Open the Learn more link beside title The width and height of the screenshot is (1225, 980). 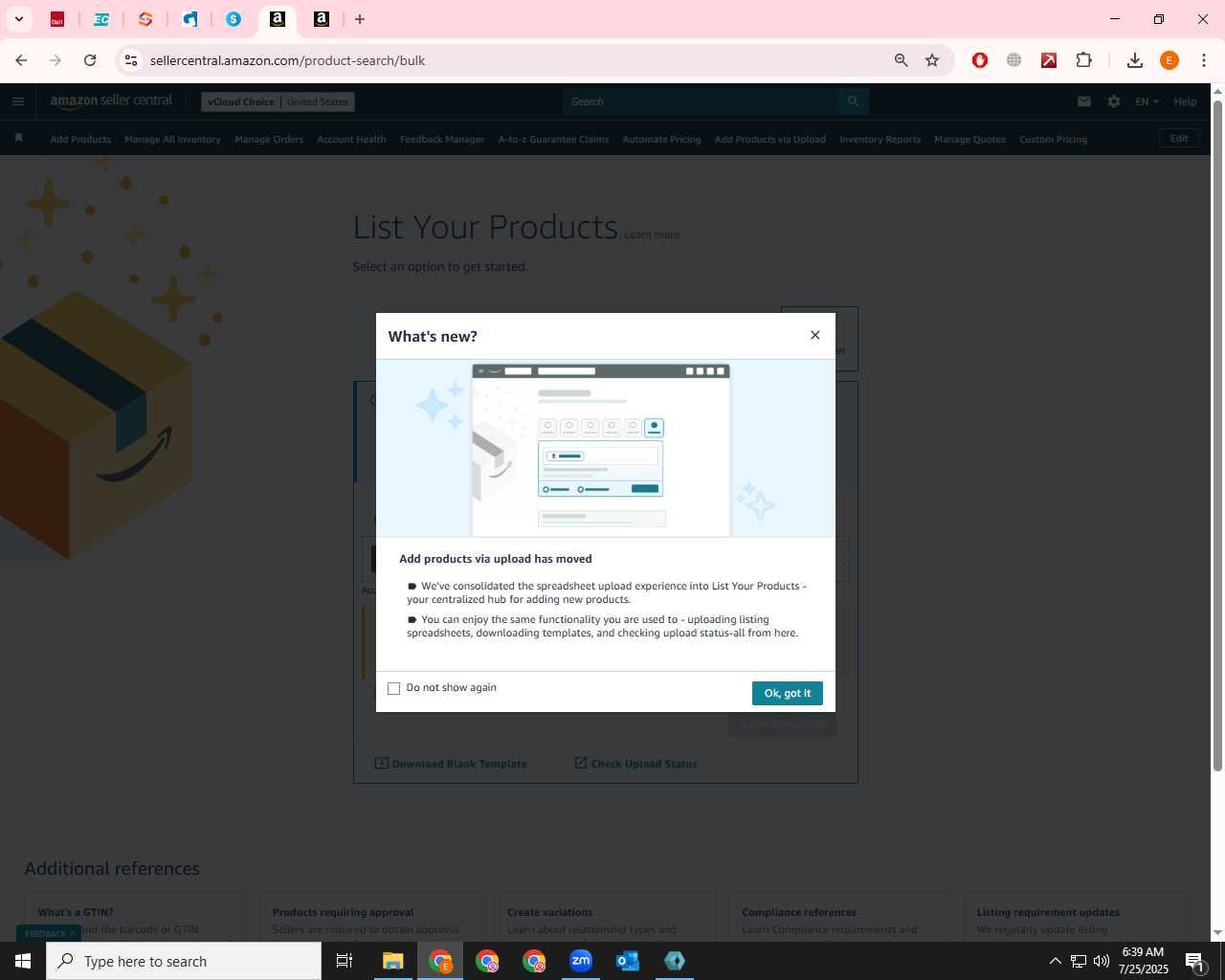(652, 234)
